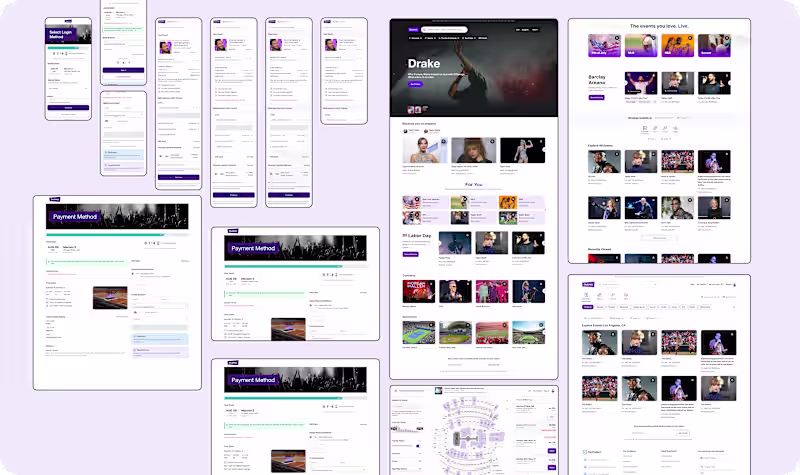Click the purple logo on the Los Angeles explore page
This screenshot has width=800, height=475.
tap(588, 284)
